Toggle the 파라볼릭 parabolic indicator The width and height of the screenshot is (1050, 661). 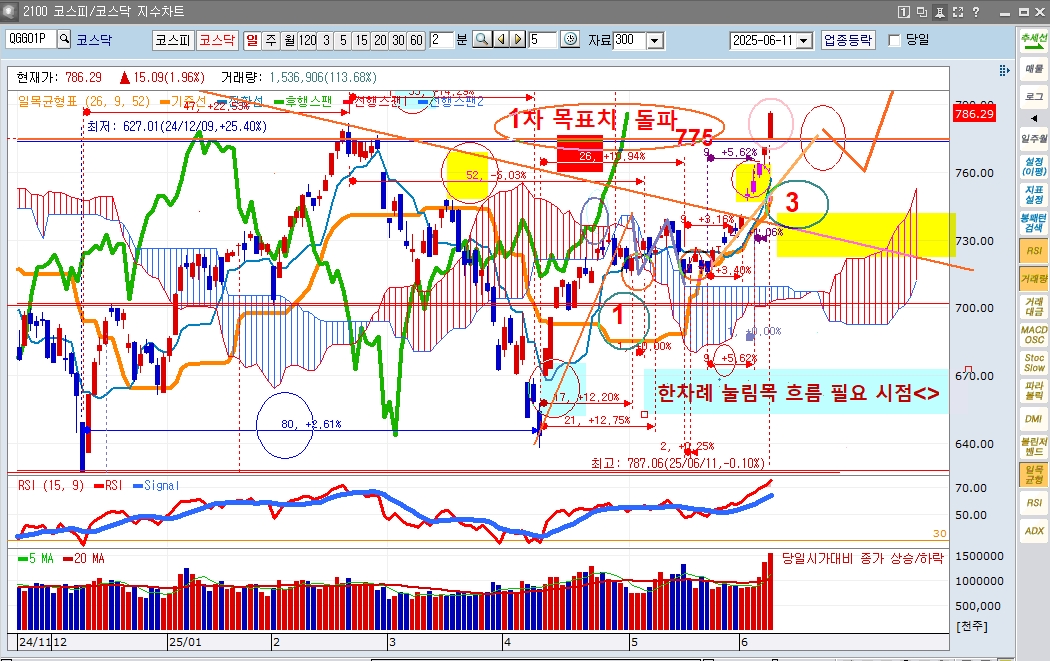pyautogui.click(x=1034, y=391)
